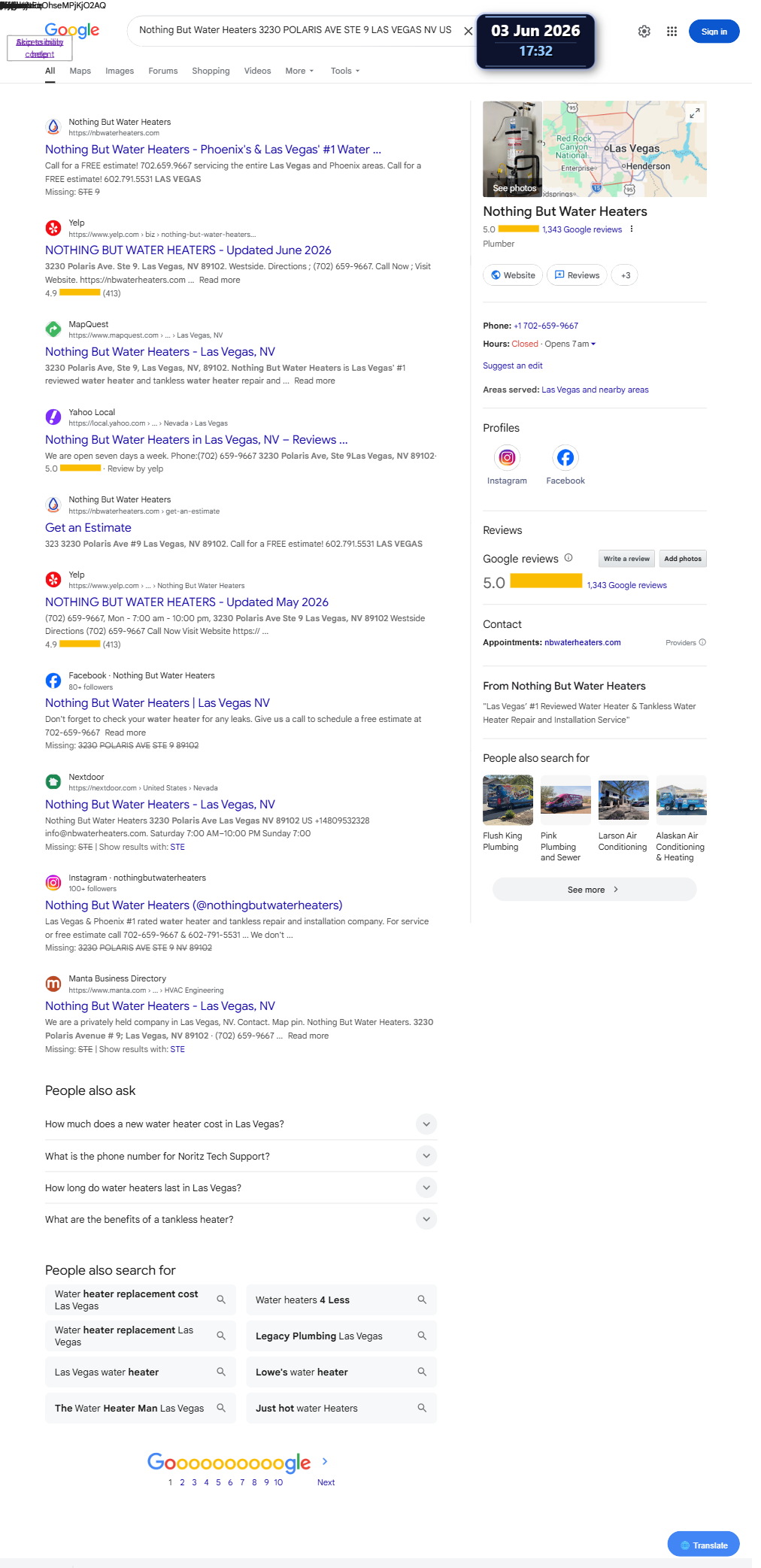Open the Suggest an edit link
Screen dimensions: 761x1568
513,365
